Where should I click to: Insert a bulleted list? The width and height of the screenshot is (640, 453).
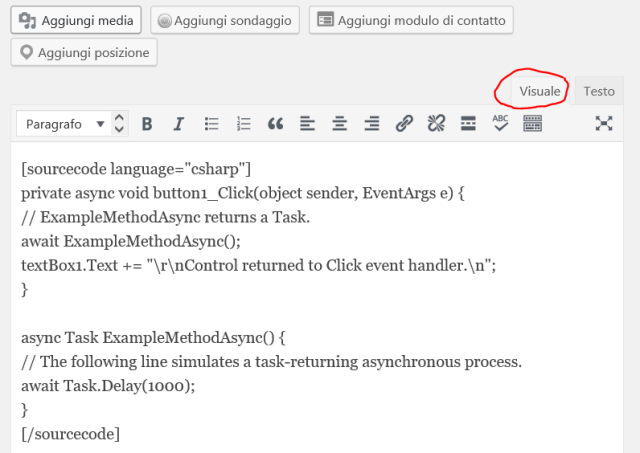click(211, 124)
